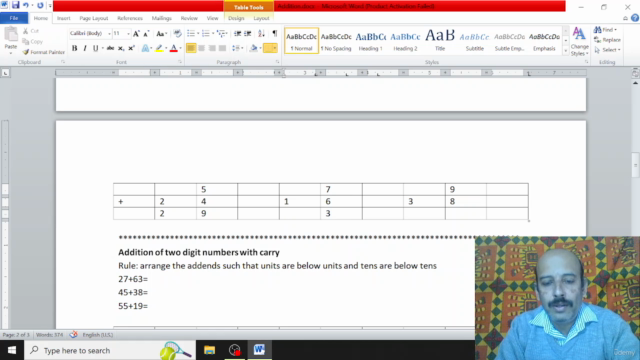Click the Text Effects icon
The height and width of the screenshot is (360, 640).
(146, 48)
